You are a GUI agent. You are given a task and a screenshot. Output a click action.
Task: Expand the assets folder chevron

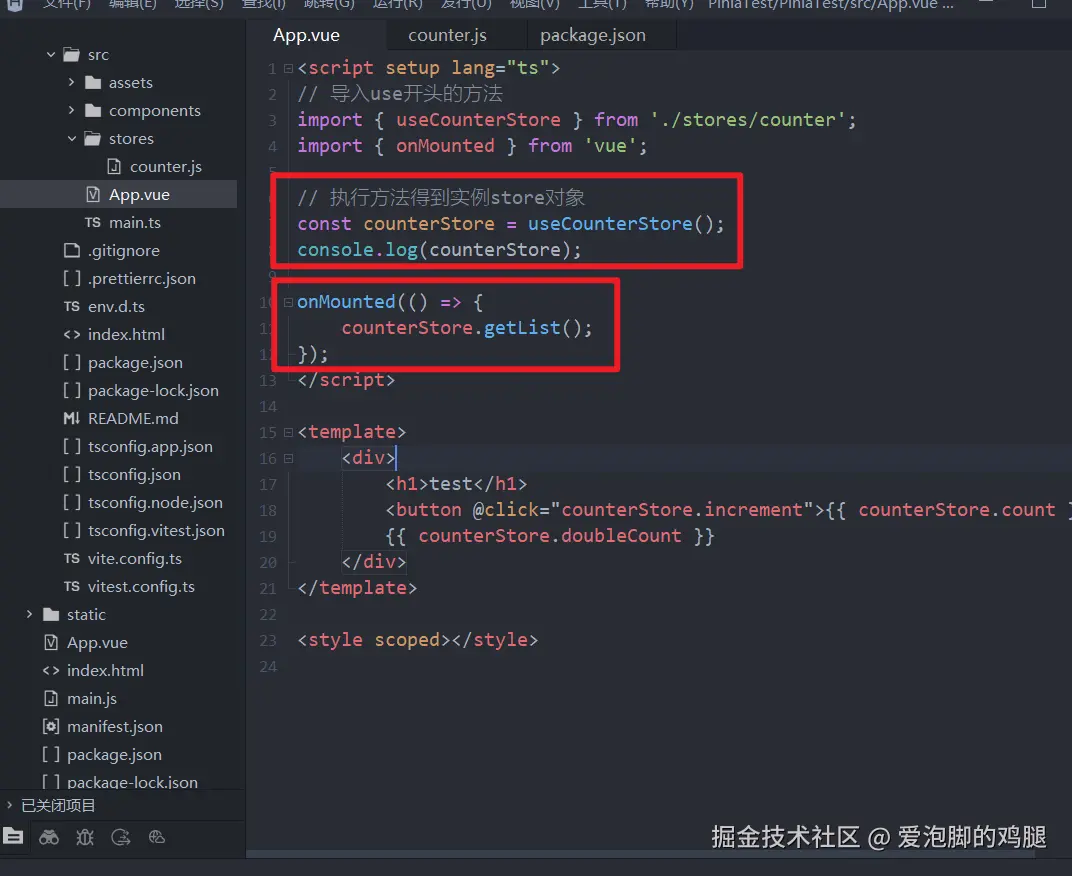coord(72,82)
